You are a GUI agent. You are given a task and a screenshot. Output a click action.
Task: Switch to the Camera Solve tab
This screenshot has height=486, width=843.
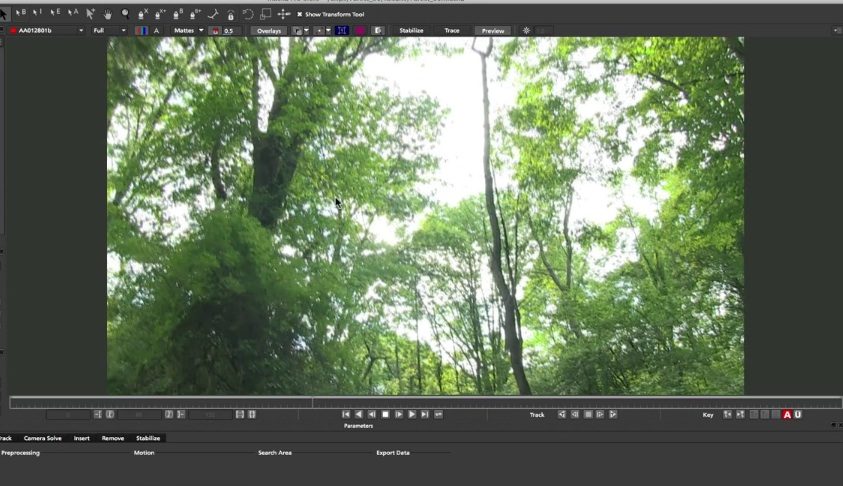click(42, 438)
